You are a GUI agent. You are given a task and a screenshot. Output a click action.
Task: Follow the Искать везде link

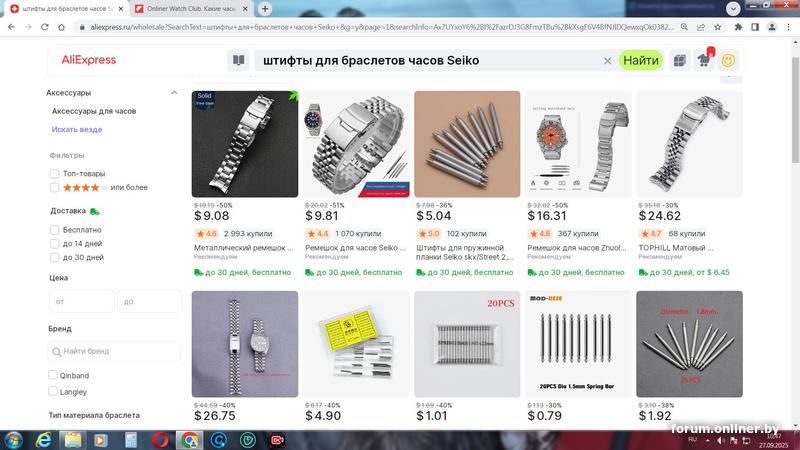[x=77, y=130]
